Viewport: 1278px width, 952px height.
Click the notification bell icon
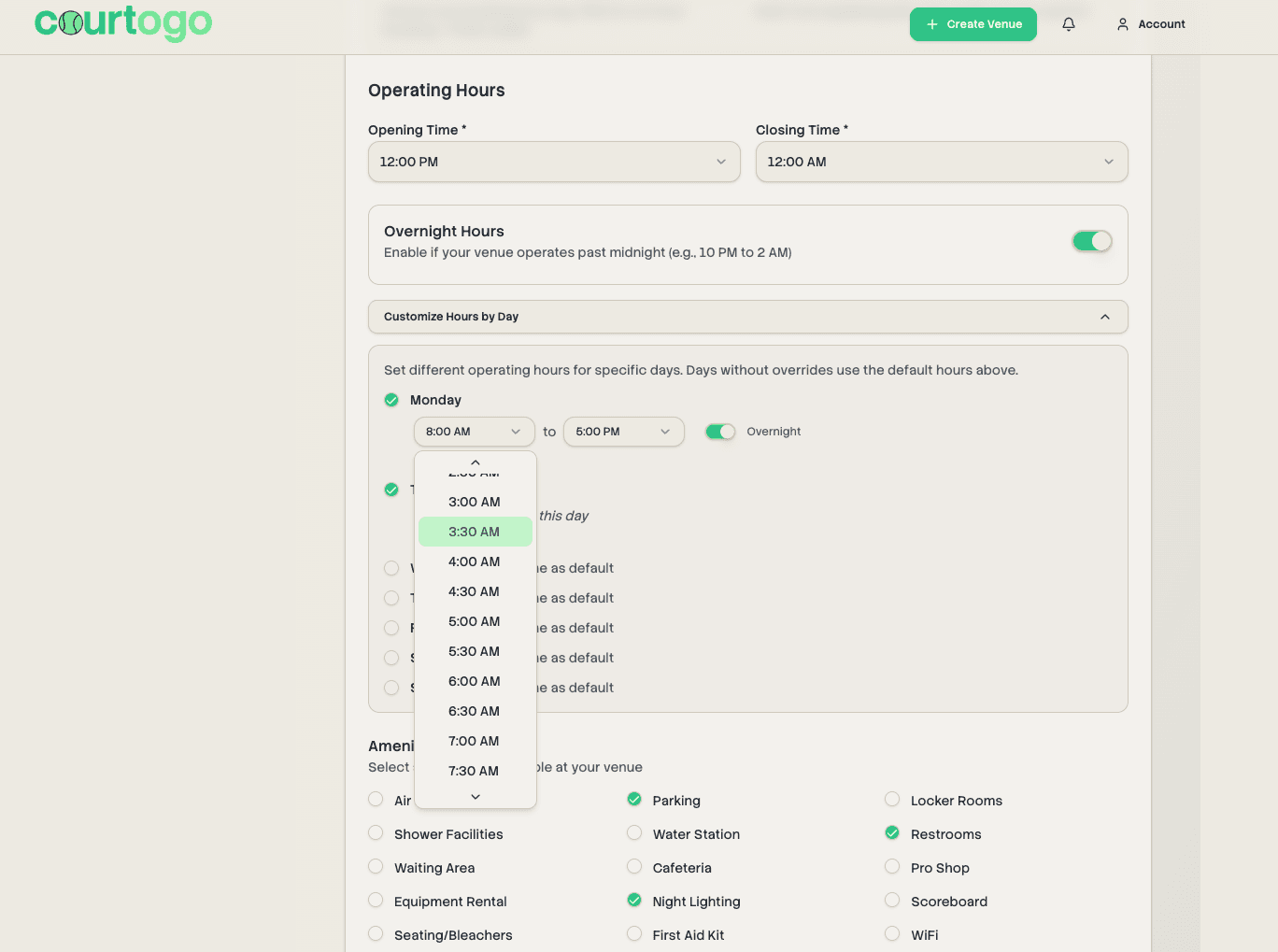point(1069,24)
